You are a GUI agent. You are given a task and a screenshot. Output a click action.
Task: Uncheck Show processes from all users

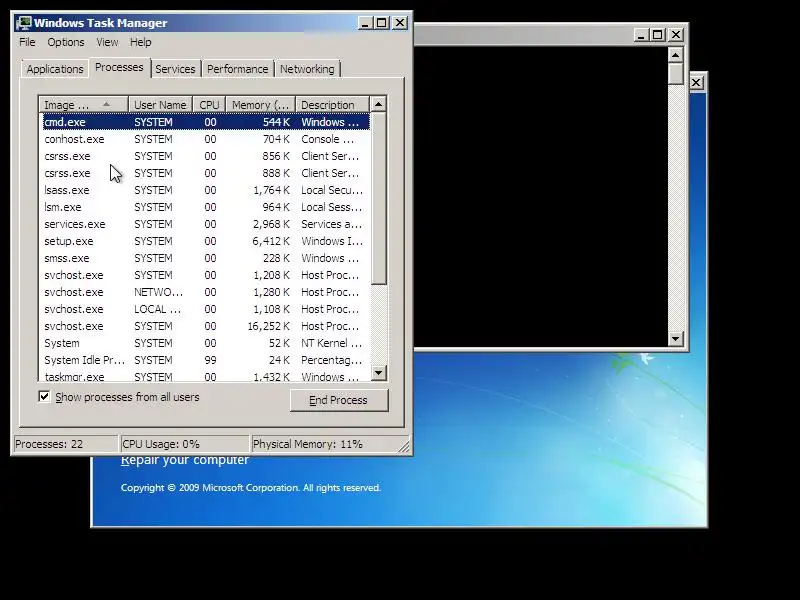tap(44, 396)
